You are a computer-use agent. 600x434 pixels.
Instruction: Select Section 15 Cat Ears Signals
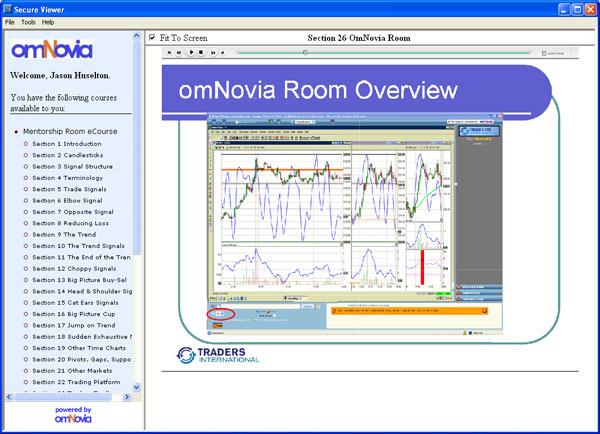pos(75,303)
